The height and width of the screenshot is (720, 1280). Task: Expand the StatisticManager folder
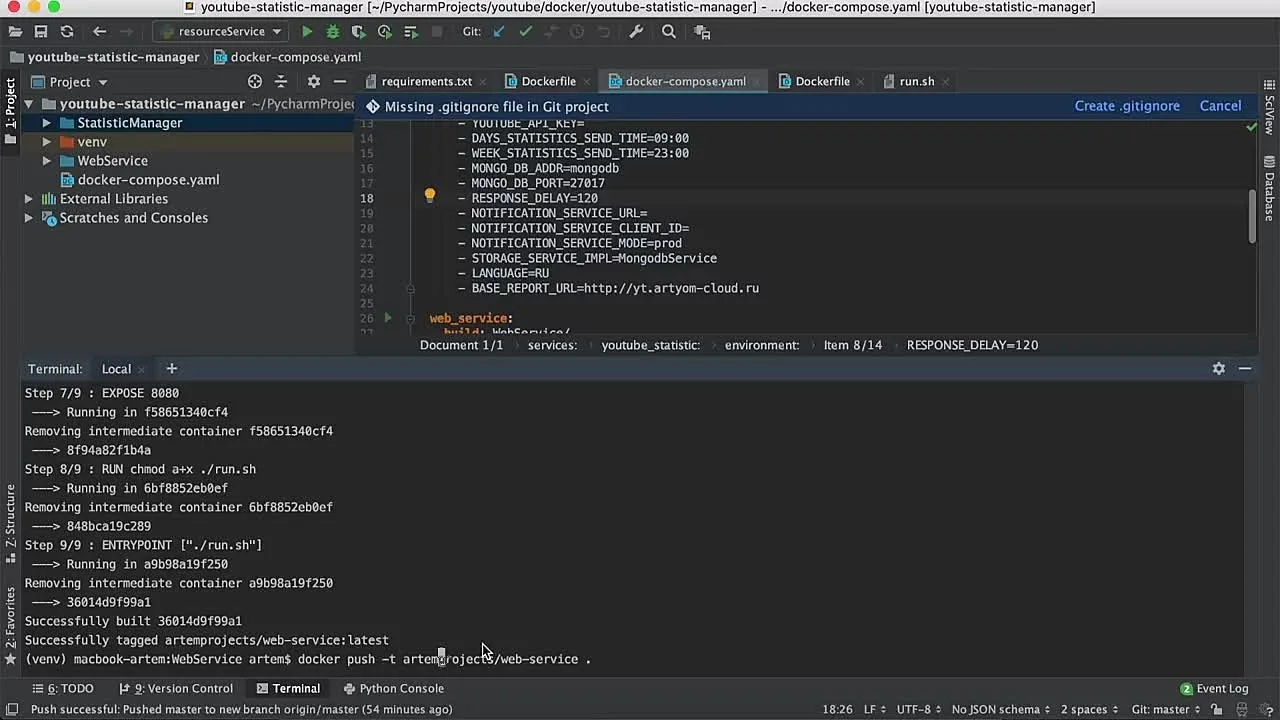pos(46,123)
